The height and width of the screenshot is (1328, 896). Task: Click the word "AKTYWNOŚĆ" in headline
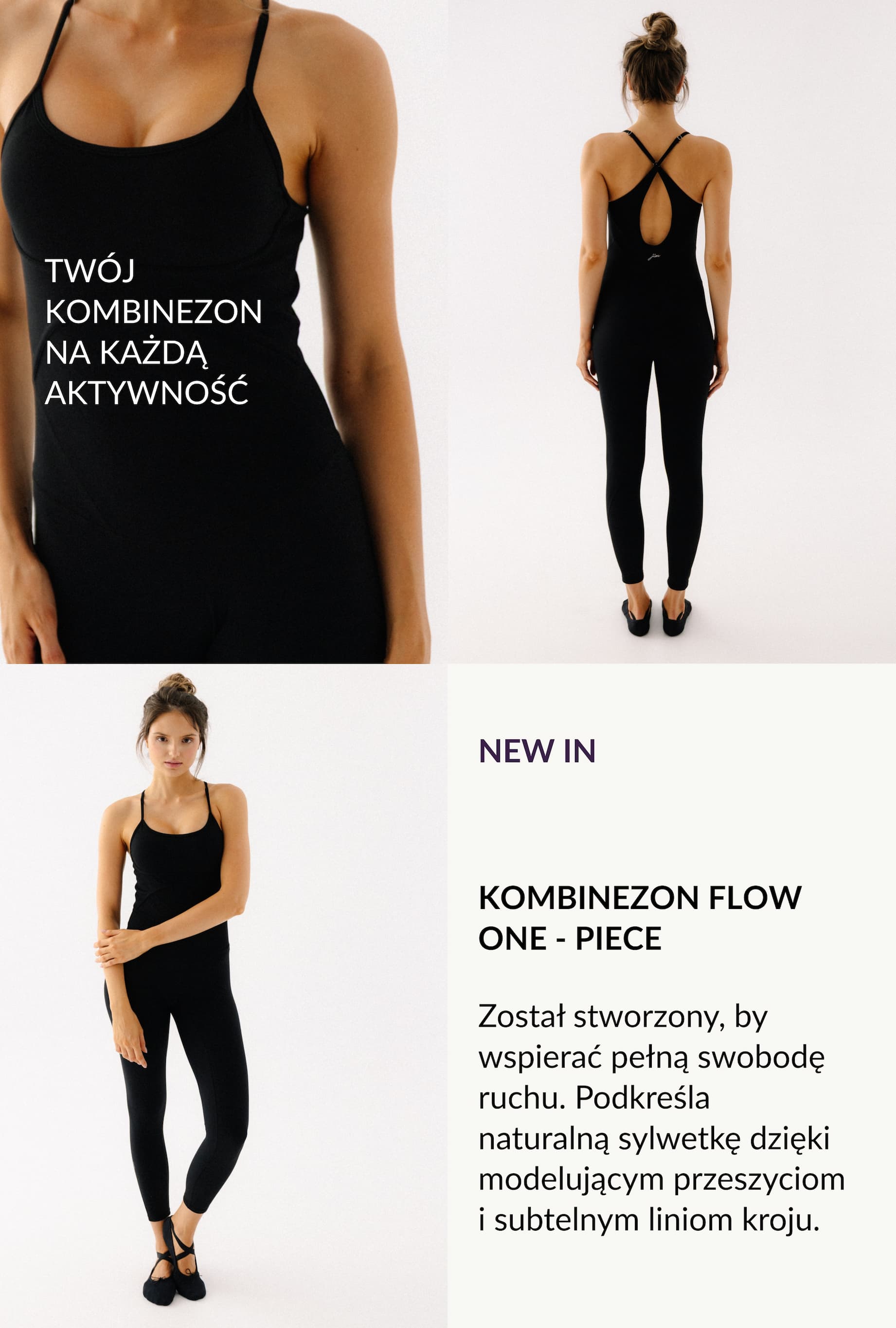[146, 391]
